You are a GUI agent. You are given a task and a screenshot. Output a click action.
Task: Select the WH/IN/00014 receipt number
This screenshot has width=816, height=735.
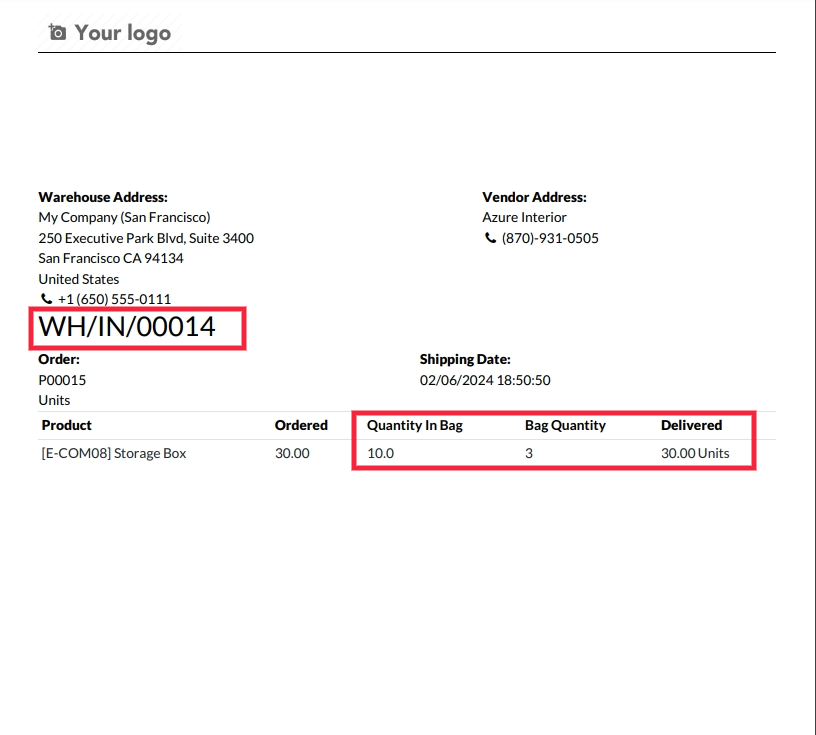point(127,327)
